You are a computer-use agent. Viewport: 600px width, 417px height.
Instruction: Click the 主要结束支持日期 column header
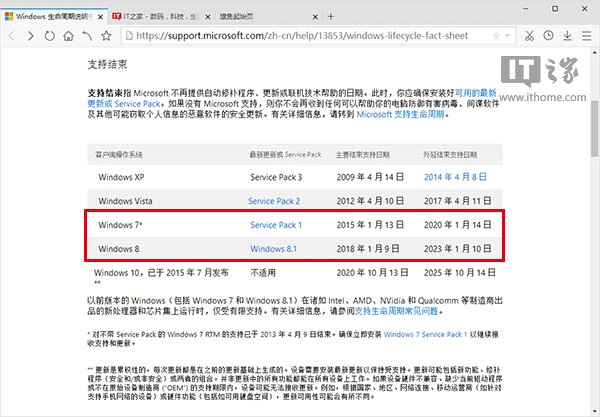coord(363,155)
